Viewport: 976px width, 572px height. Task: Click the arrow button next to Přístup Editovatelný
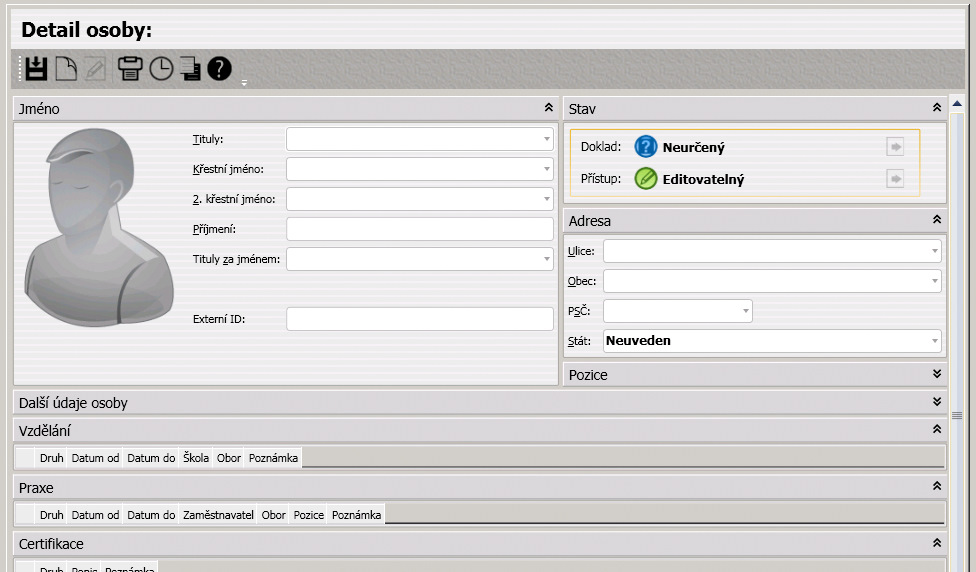click(x=895, y=179)
